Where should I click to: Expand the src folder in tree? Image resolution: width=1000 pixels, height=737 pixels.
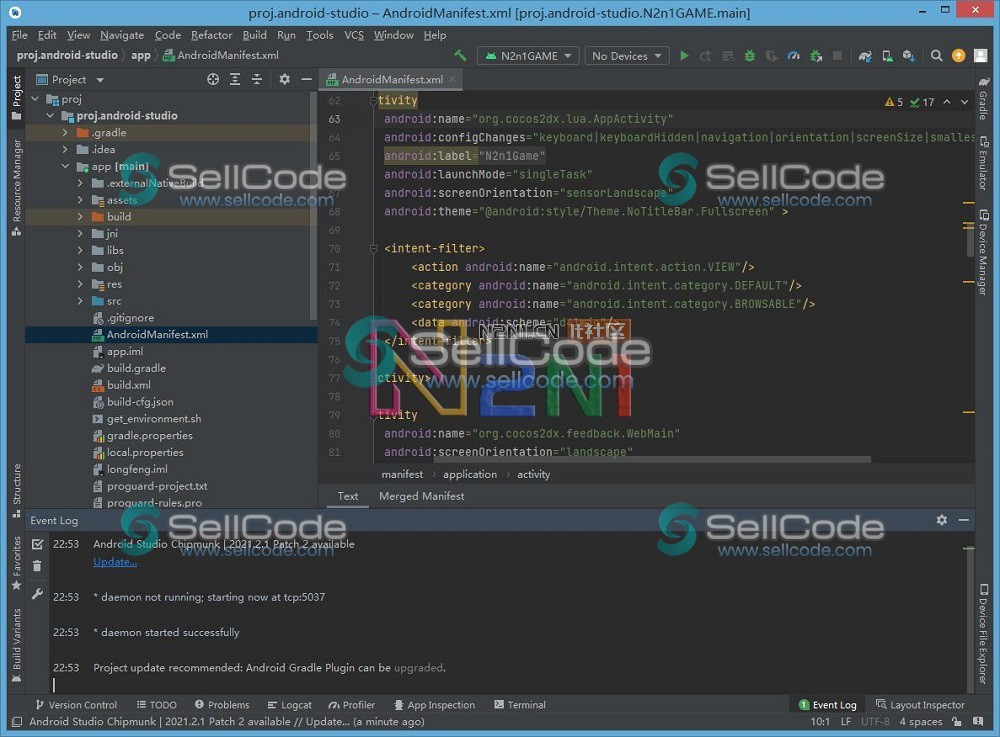(x=81, y=301)
